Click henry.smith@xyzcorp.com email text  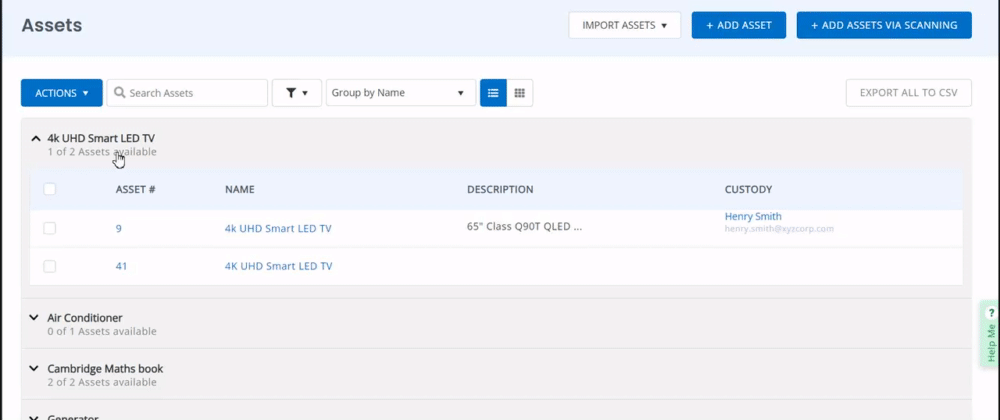tap(779, 229)
